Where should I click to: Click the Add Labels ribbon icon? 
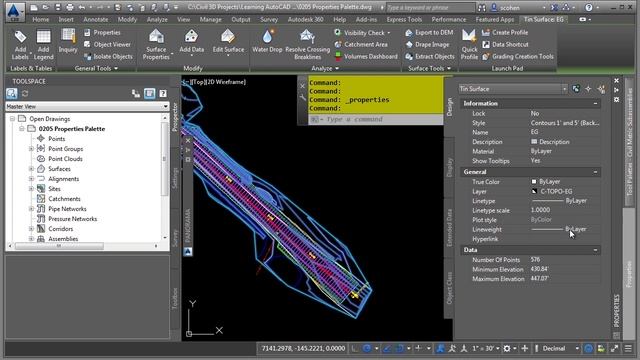click(x=20, y=45)
